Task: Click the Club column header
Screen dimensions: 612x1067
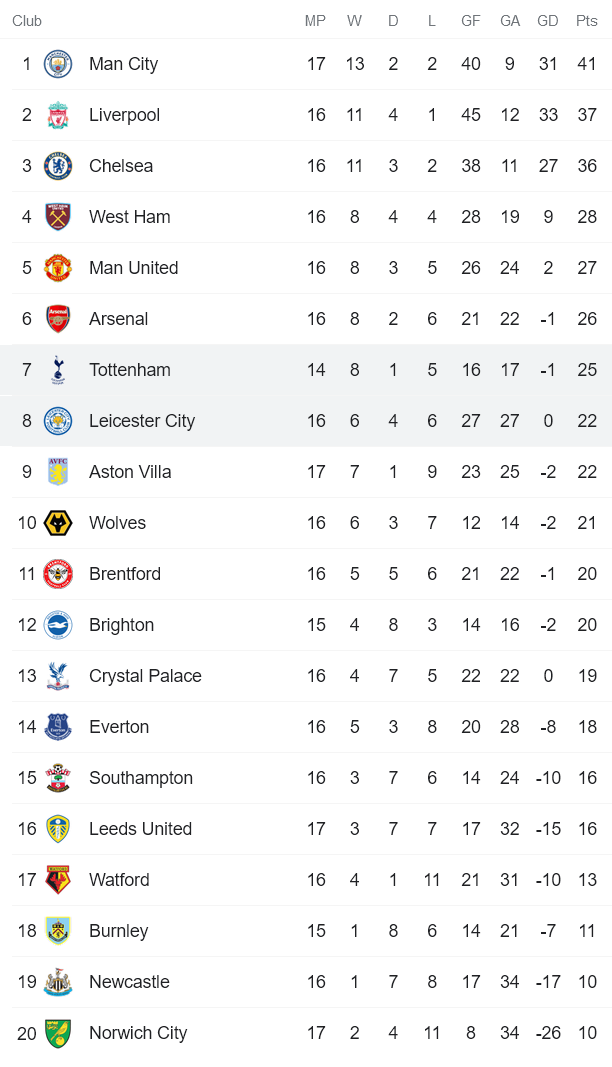Action: click(27, 21)
